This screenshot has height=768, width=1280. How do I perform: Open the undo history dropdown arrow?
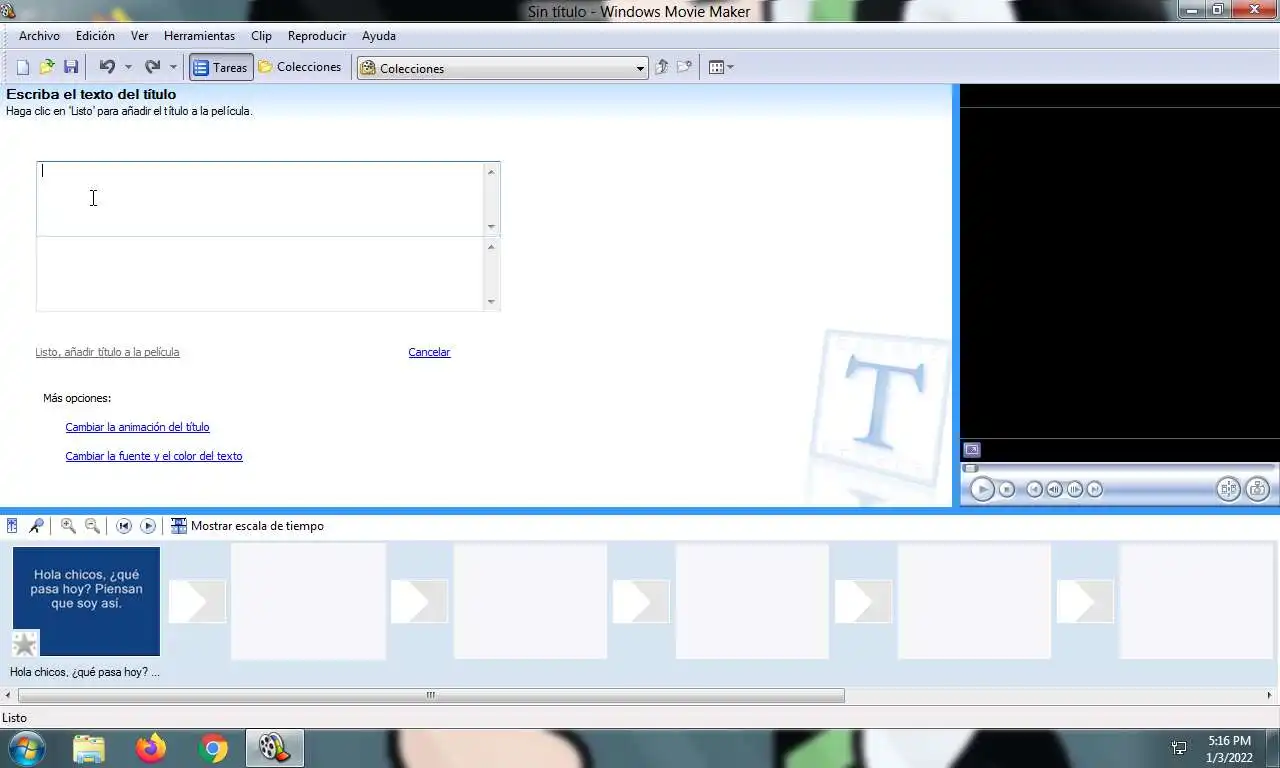(128, 67)
